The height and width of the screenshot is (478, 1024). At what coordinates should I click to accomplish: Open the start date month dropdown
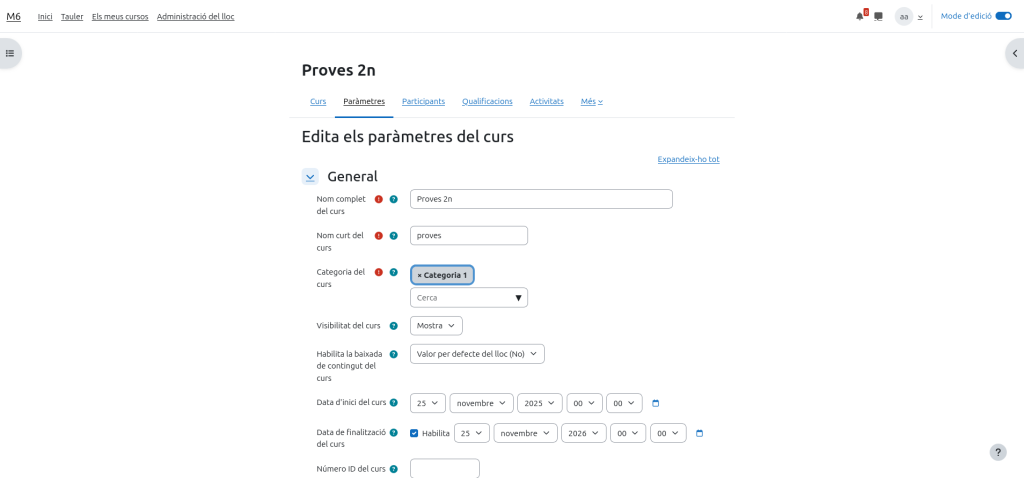click(481, 403)
